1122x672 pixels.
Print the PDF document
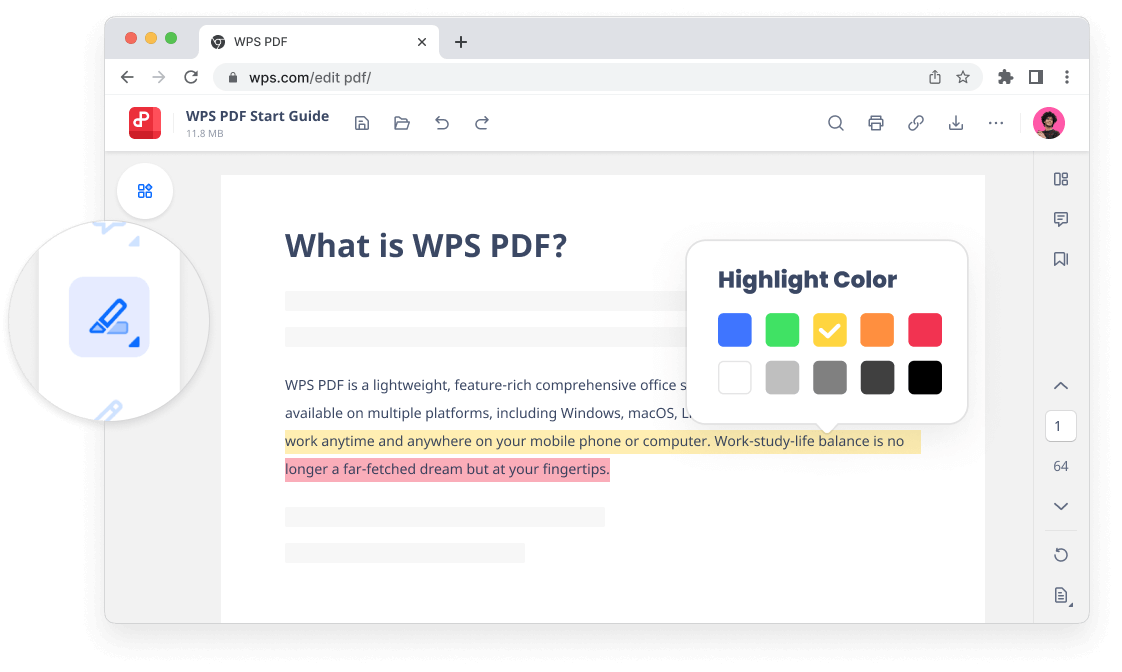coord(875,122)
